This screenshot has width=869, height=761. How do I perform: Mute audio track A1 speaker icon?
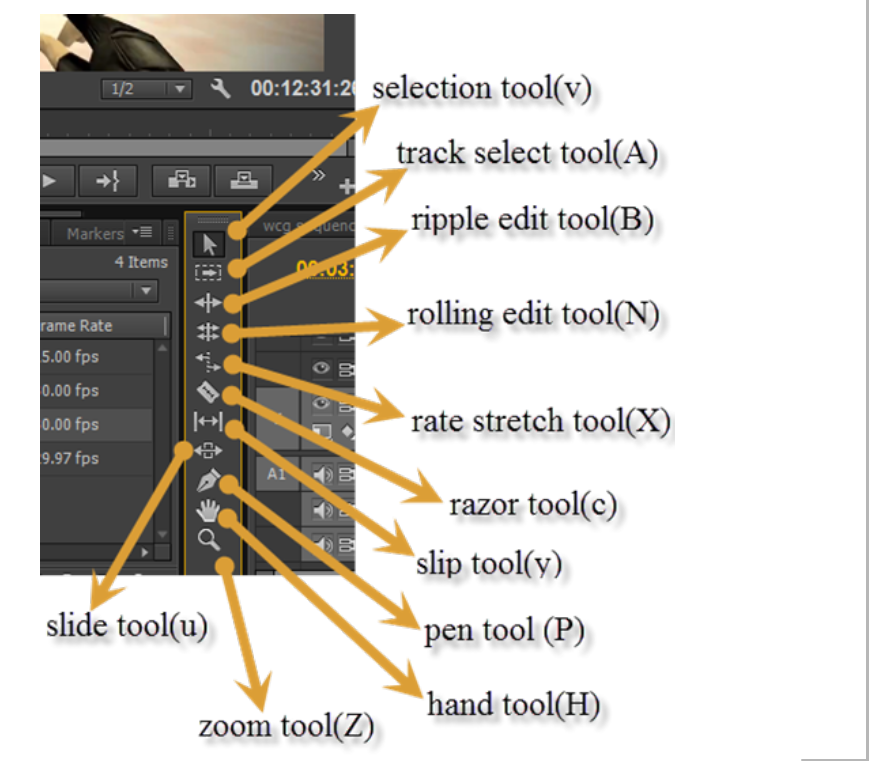pyautogui.click(x=323, y=474)
